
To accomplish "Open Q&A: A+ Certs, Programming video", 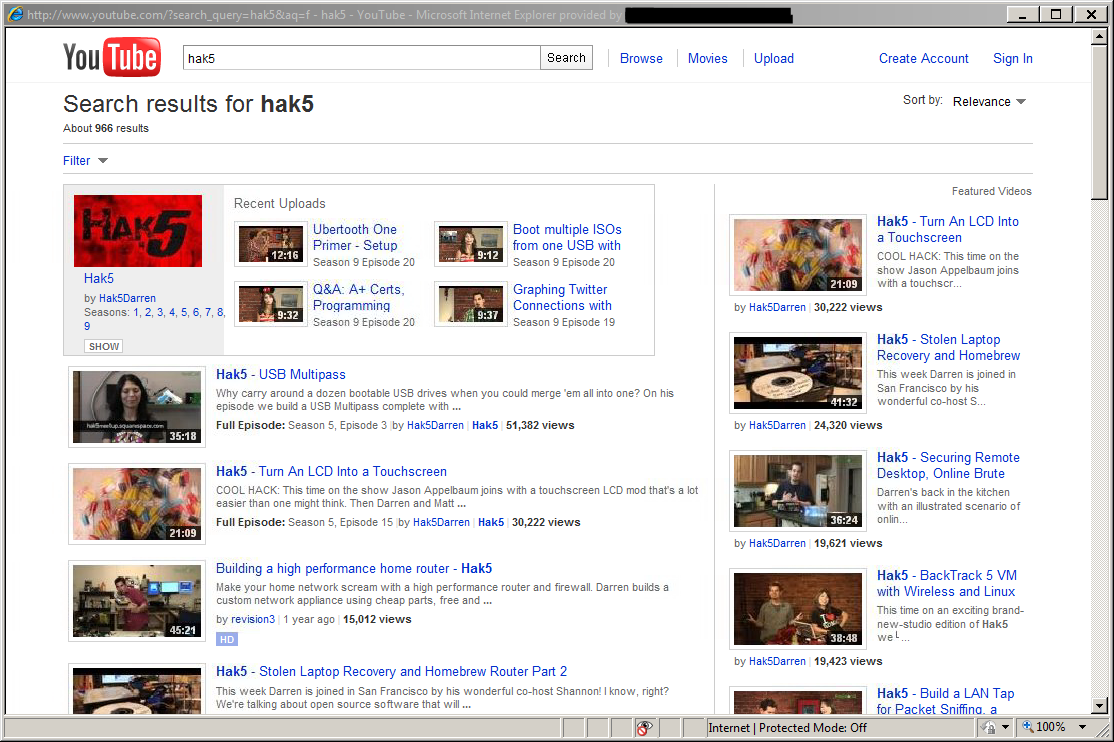I will pyautogui.click(x=359, y=297).
